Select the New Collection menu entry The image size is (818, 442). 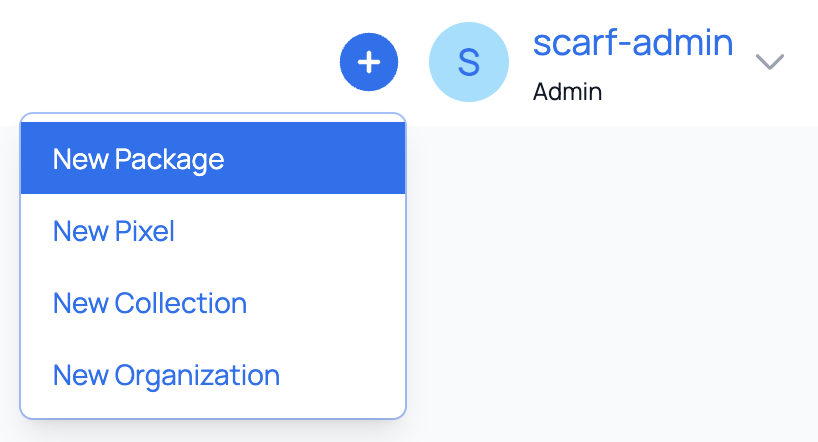point(150,303)
